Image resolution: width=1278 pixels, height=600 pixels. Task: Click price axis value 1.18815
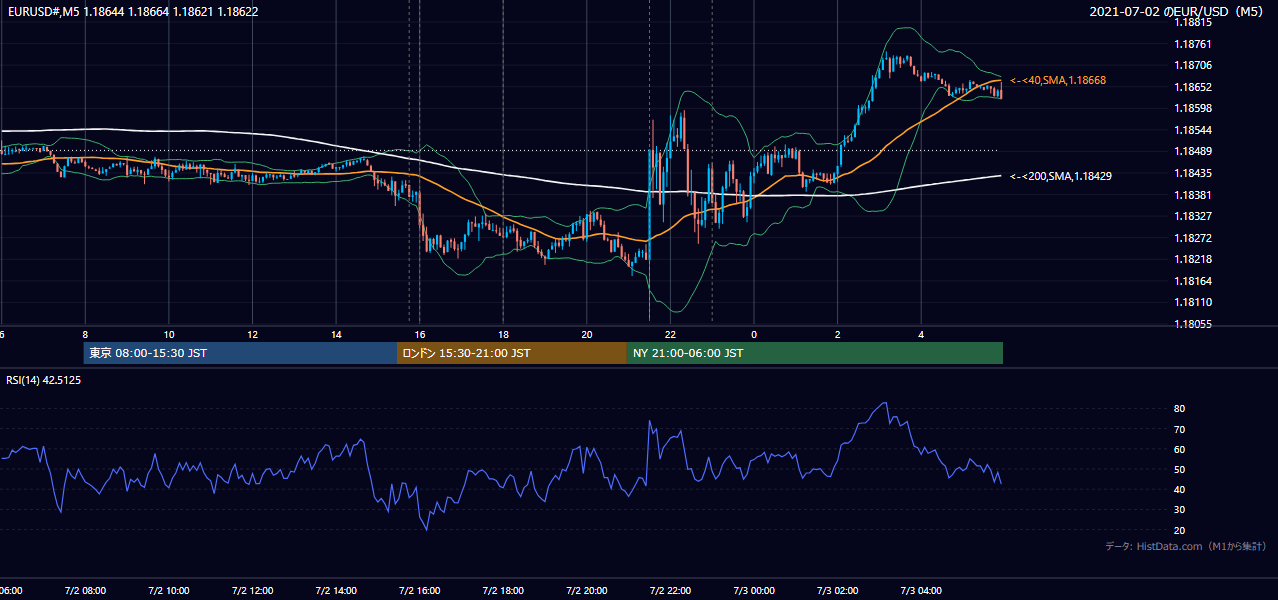[x=1194, y=22]
